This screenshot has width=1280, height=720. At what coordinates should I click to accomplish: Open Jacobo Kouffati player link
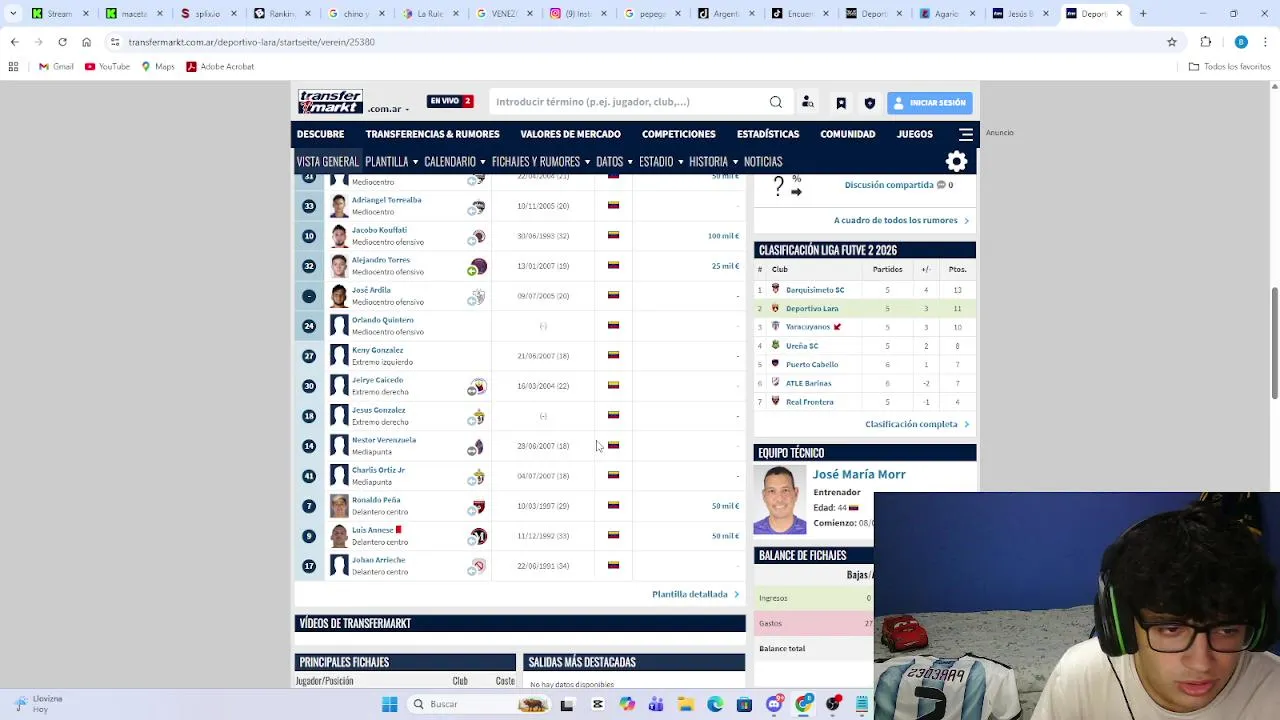click(x=379, y=230)
